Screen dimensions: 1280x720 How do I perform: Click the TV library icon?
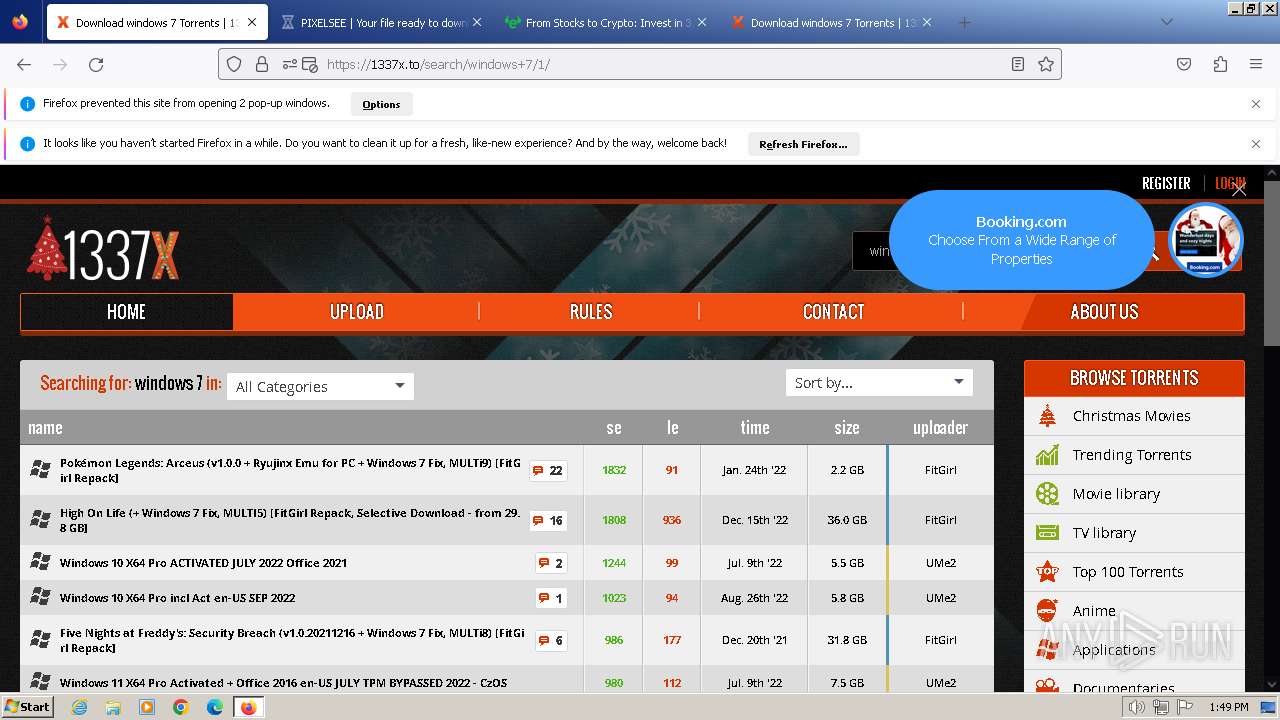pos(1047,533)
